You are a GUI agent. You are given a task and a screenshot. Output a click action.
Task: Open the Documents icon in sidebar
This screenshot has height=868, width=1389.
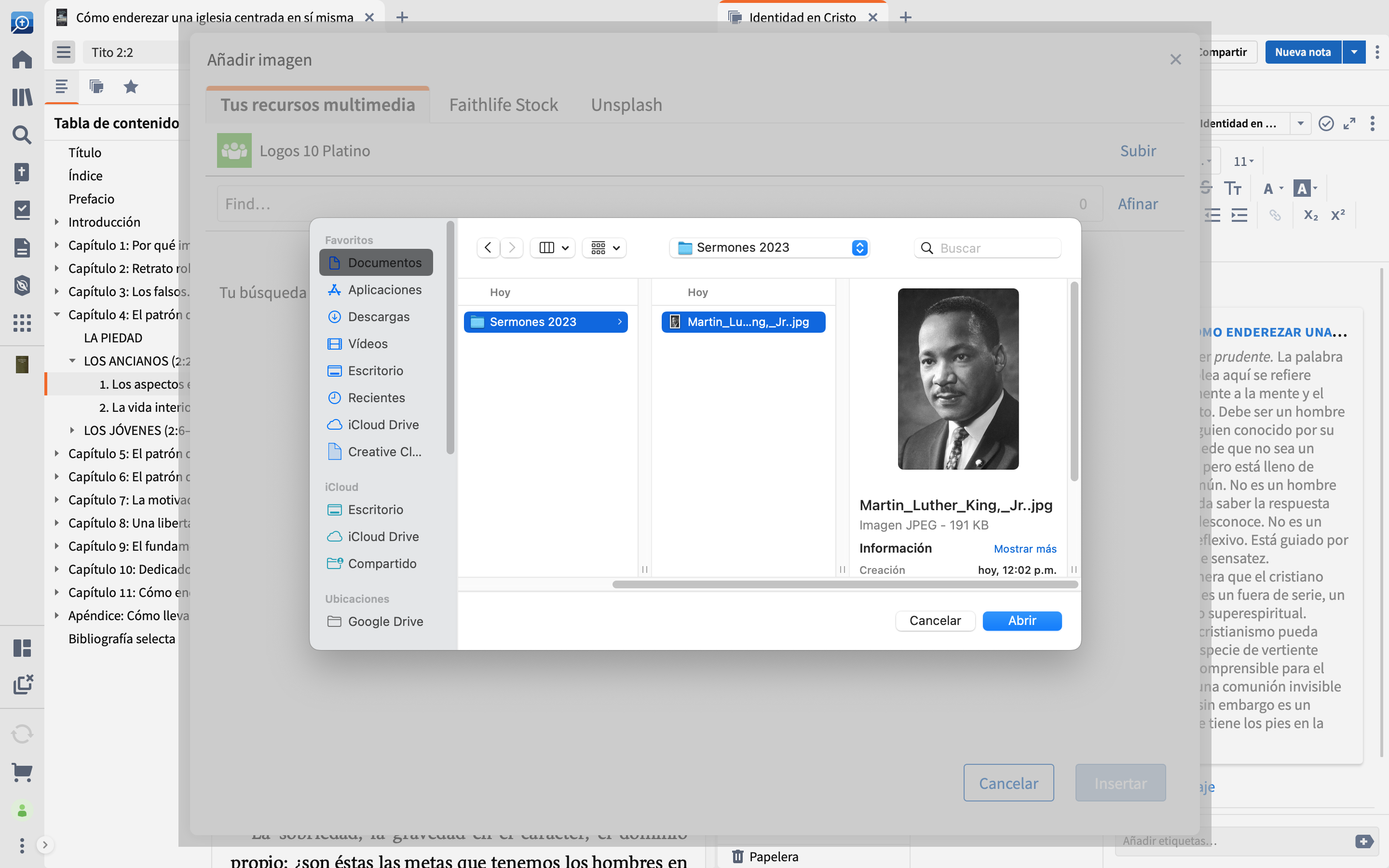(22, 247)
